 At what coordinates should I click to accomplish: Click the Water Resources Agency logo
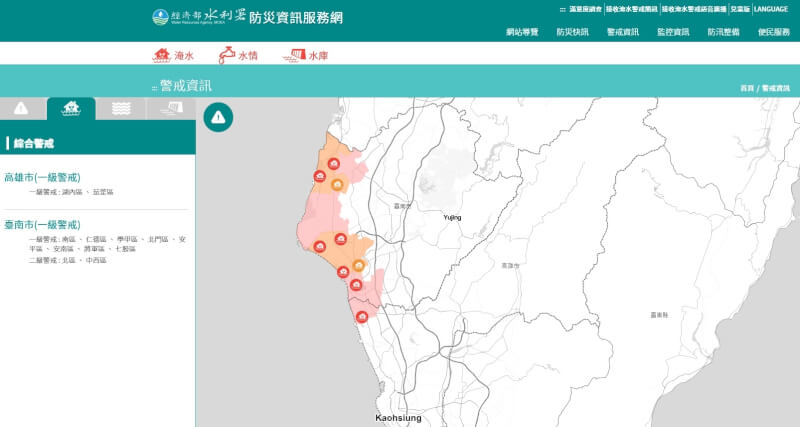pos(199,17)
